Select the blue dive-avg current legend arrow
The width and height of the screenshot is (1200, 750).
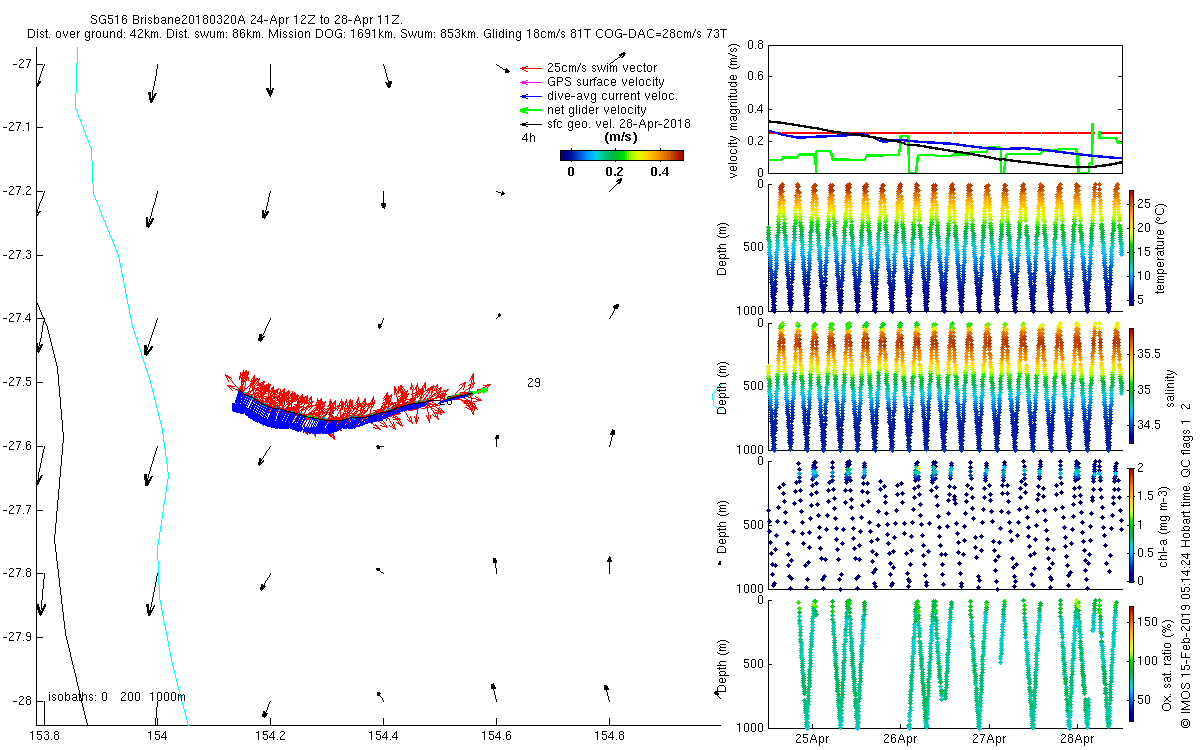pyautogui.click(x=530, y=96)
